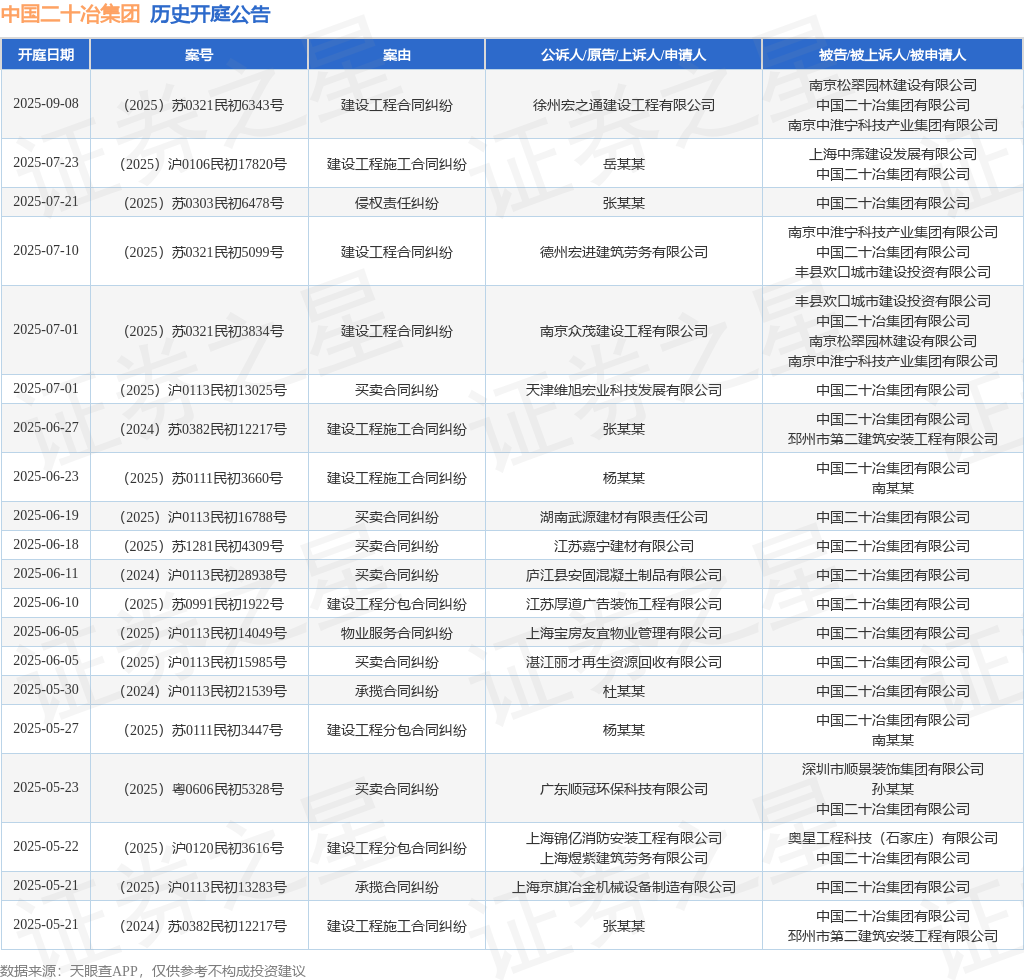Click the '案号' column header
Screen dimensions: 1024x980
199,55
